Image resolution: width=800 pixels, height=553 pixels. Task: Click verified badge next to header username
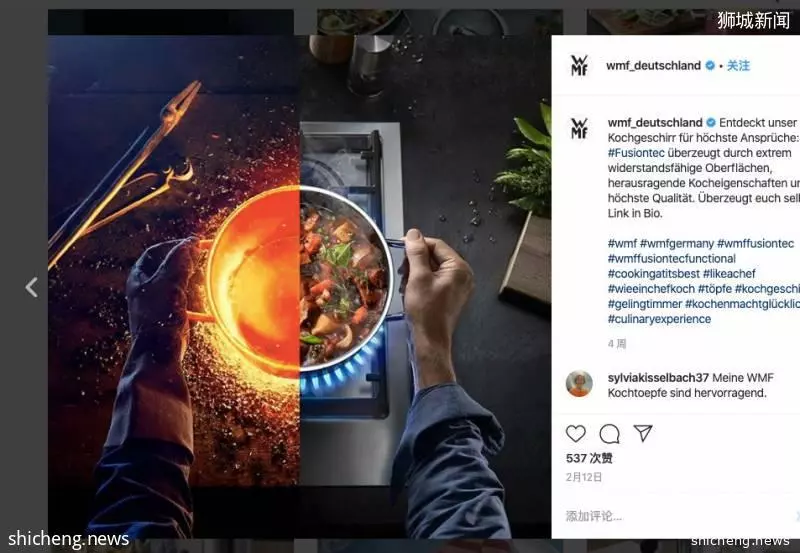click(x=710, y=65)
